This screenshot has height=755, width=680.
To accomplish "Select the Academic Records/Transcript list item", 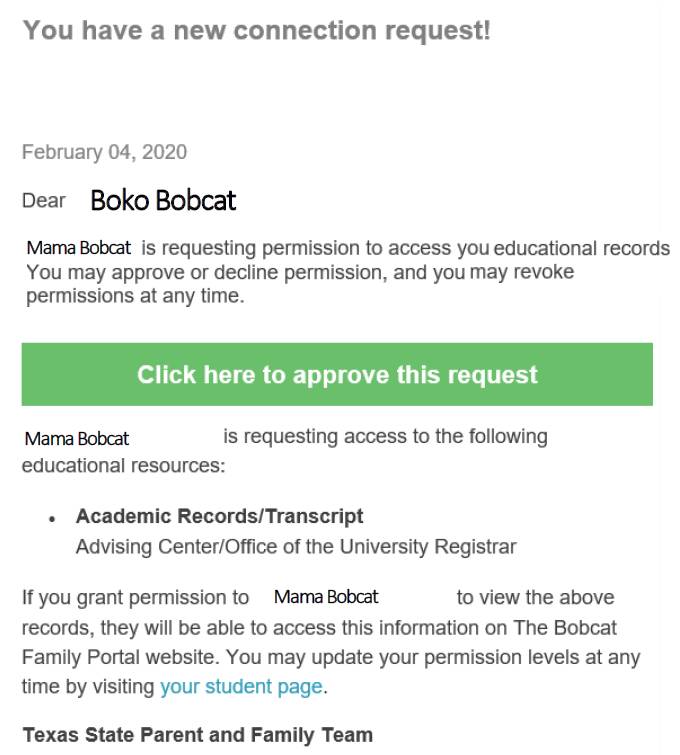I will (219, 517).
